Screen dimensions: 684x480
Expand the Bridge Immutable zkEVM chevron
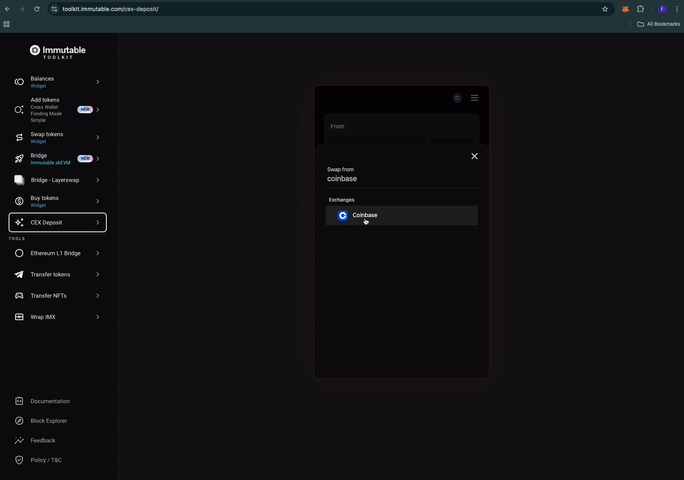click(x=98, y=159)
